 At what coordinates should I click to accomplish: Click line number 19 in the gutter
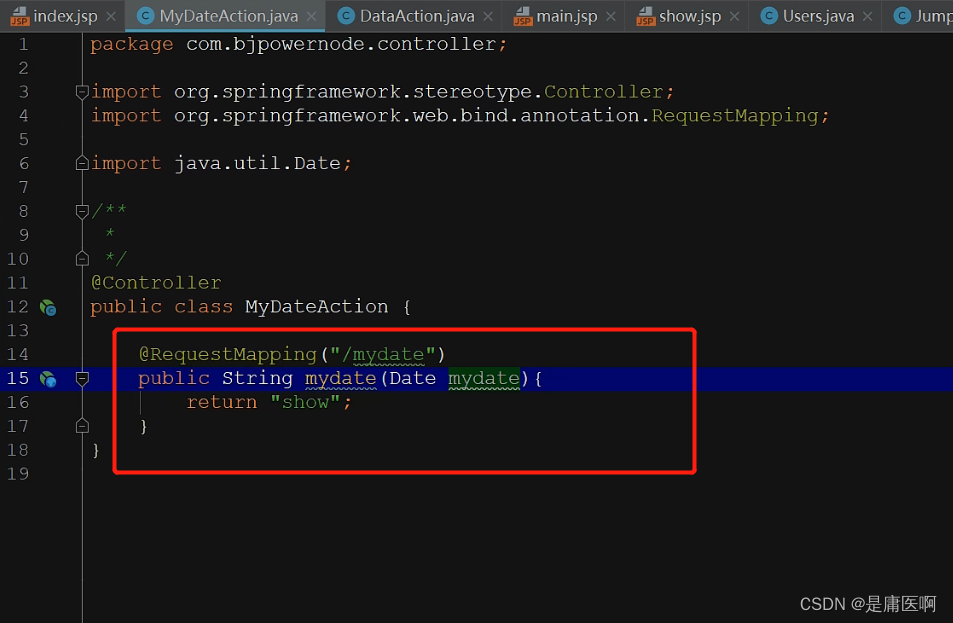pyautogui.click(x=18, y=473)
